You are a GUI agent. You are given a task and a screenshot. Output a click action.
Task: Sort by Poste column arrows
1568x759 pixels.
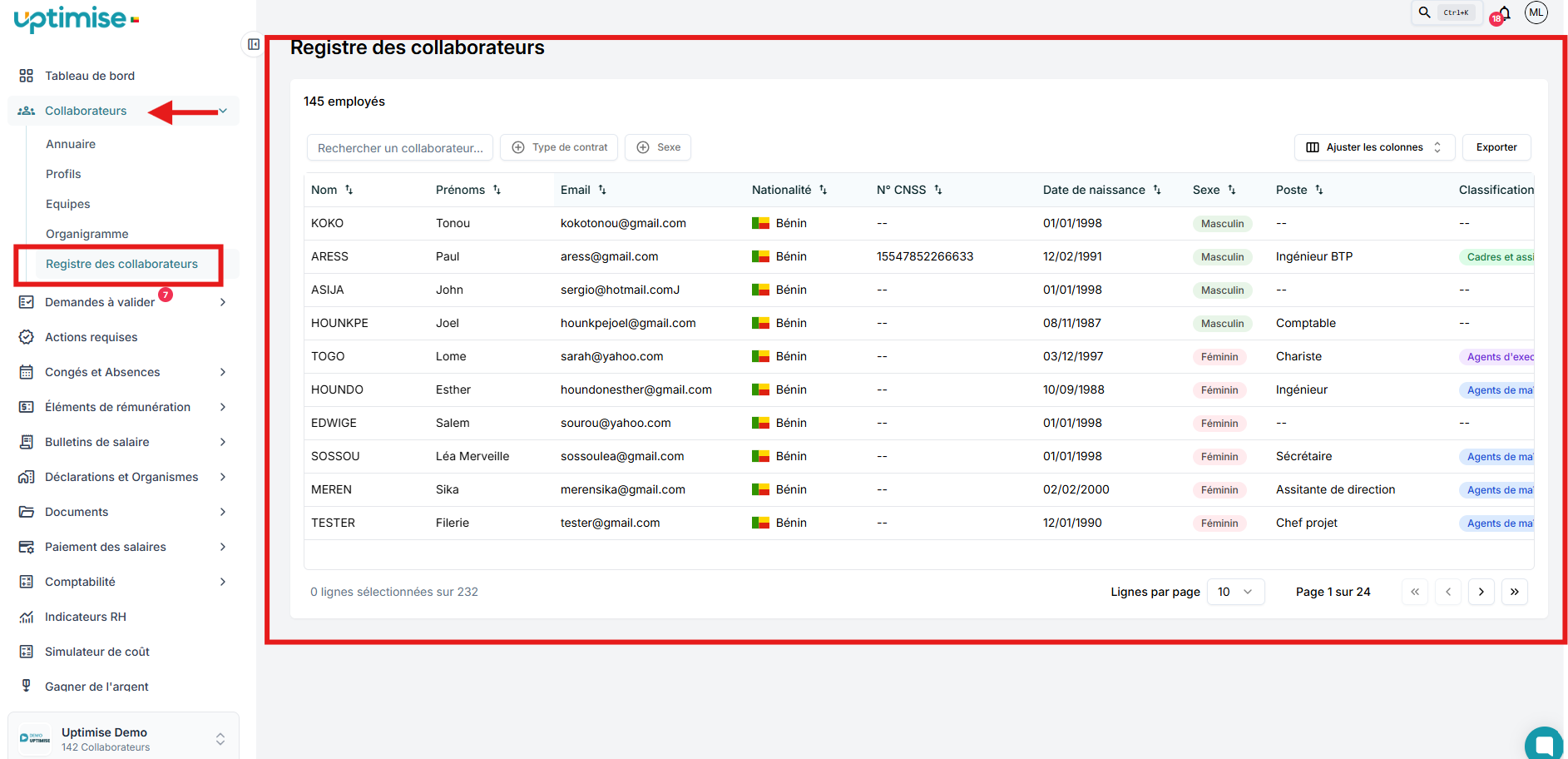pyautogui.click(x=1319, y=190)
